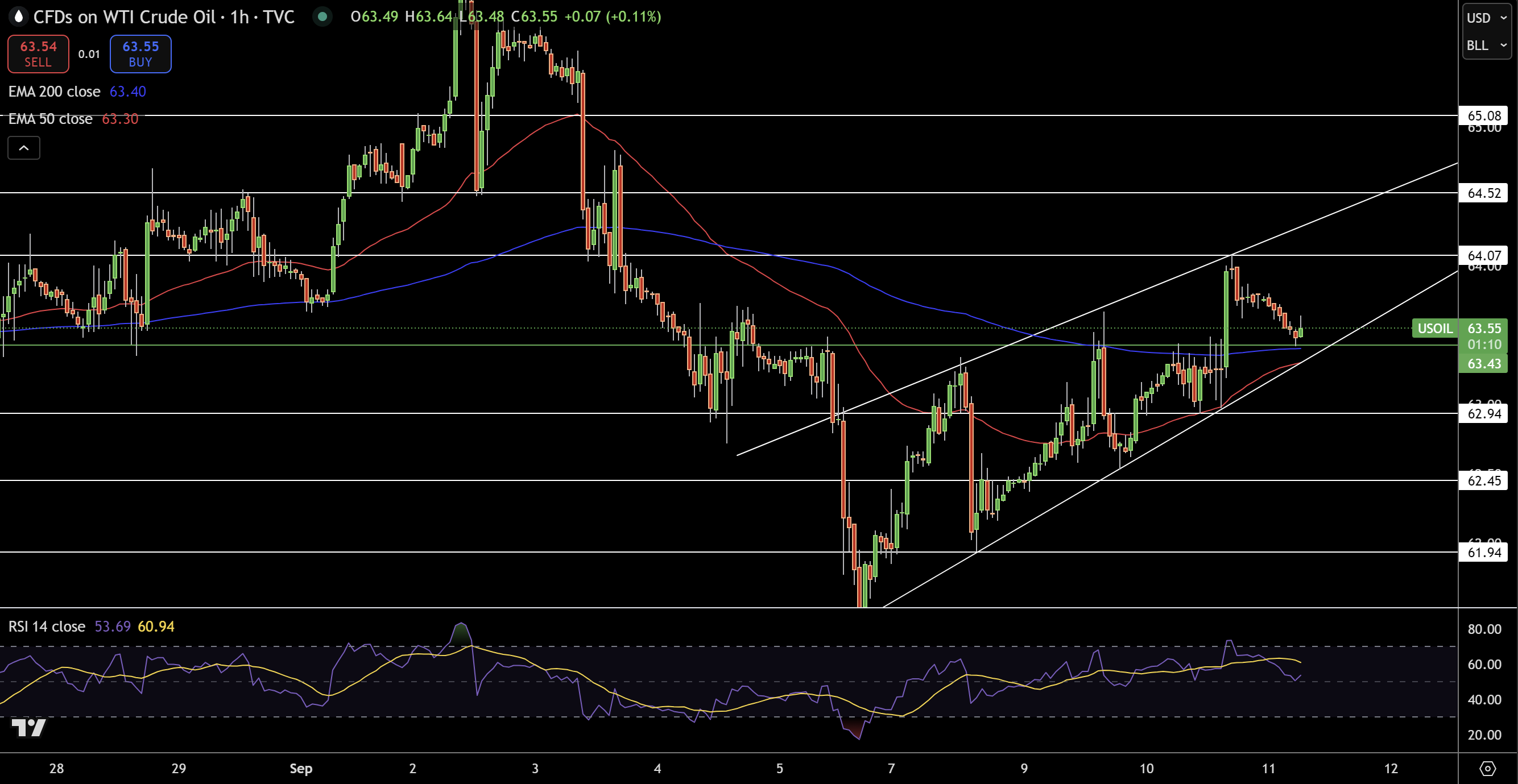Viewport: 1518px width, 784px height.
Task: Click the change +0.07 (+0.11%) value
Action: (613, 16)
